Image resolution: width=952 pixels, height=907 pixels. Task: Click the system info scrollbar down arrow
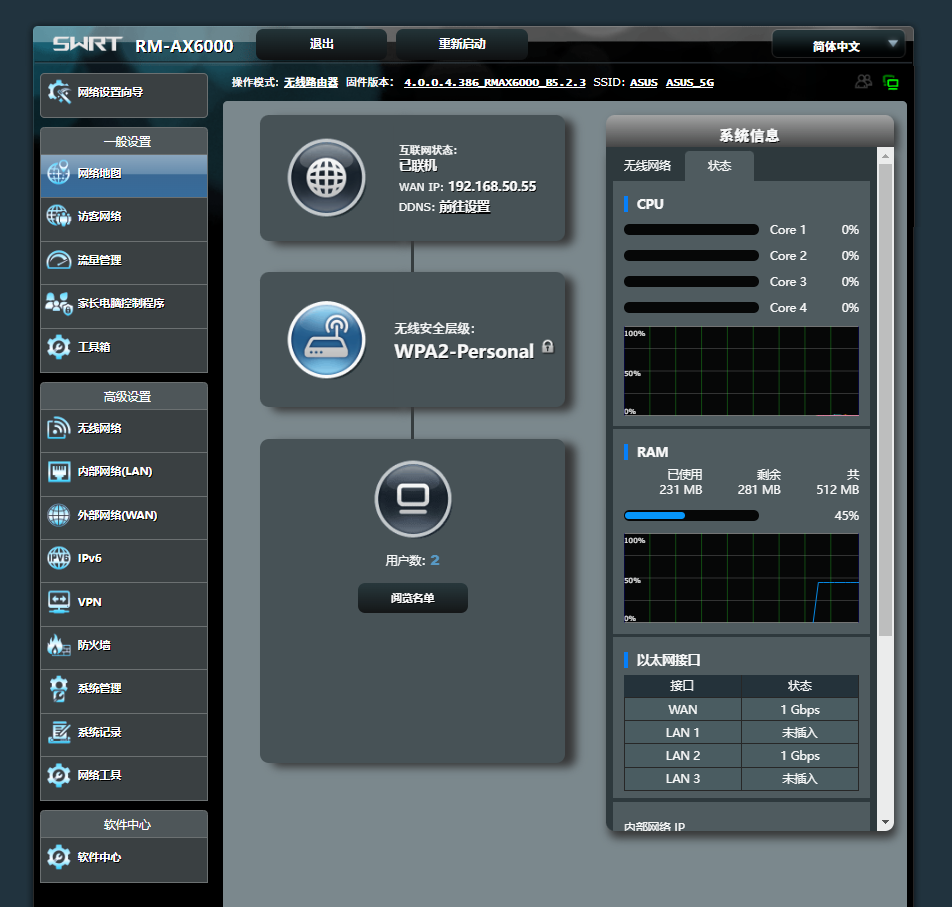(x=884, y=821)
